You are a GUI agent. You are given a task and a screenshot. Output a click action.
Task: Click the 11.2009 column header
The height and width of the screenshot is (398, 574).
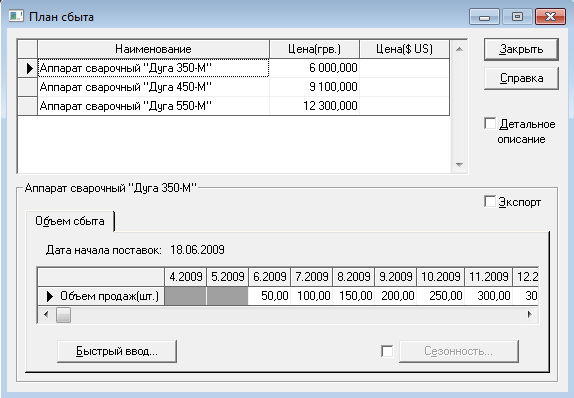[x=489, y=276]
